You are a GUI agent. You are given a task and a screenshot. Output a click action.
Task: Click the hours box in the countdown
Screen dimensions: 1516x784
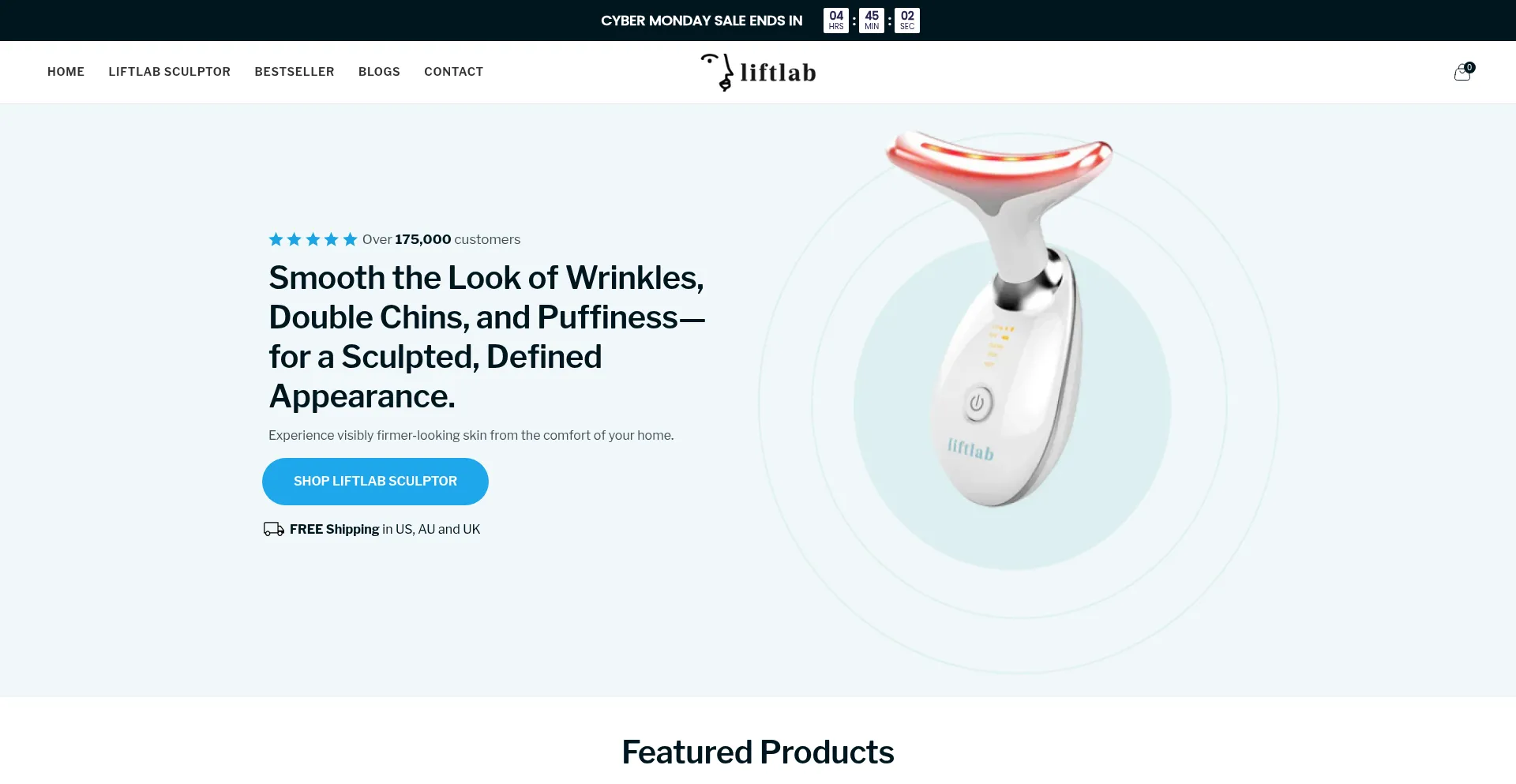coord(836,21)
